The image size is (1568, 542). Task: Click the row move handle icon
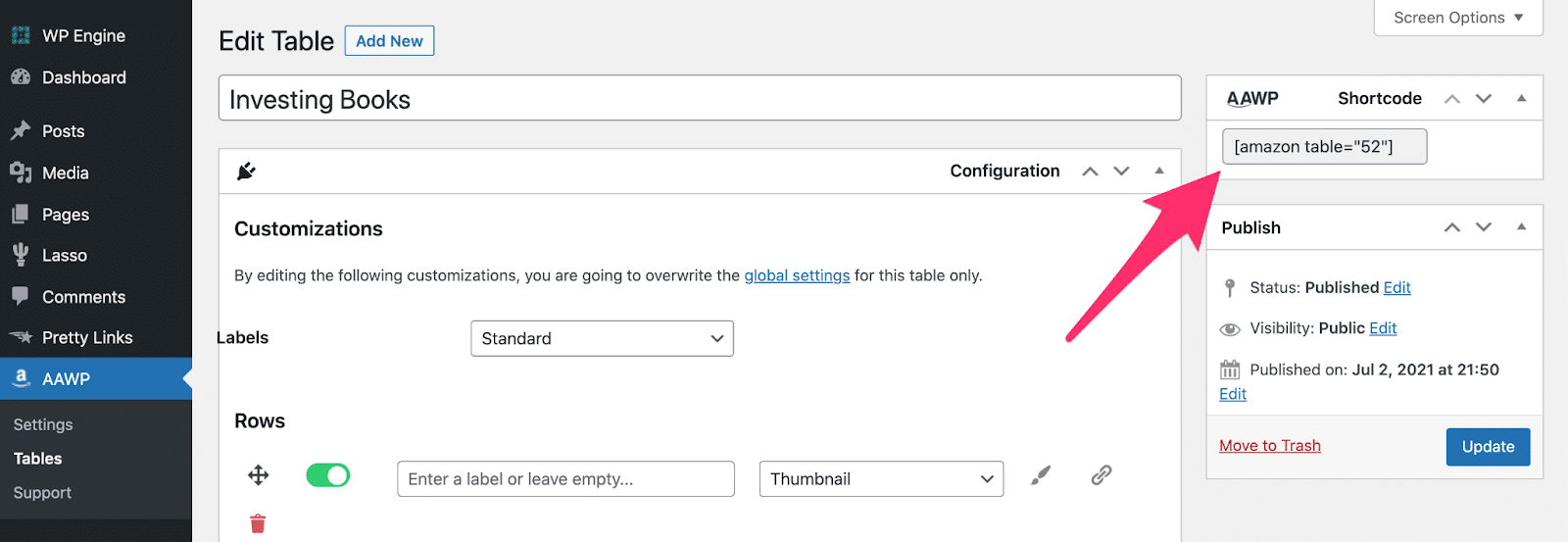coord(259,475)
